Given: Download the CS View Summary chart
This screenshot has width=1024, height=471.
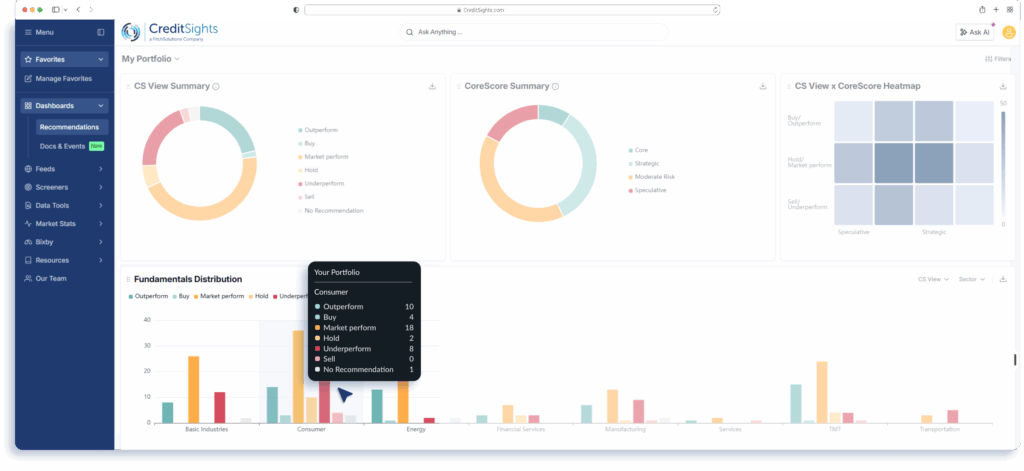Looking at the screenshot, I should [432, 87].
